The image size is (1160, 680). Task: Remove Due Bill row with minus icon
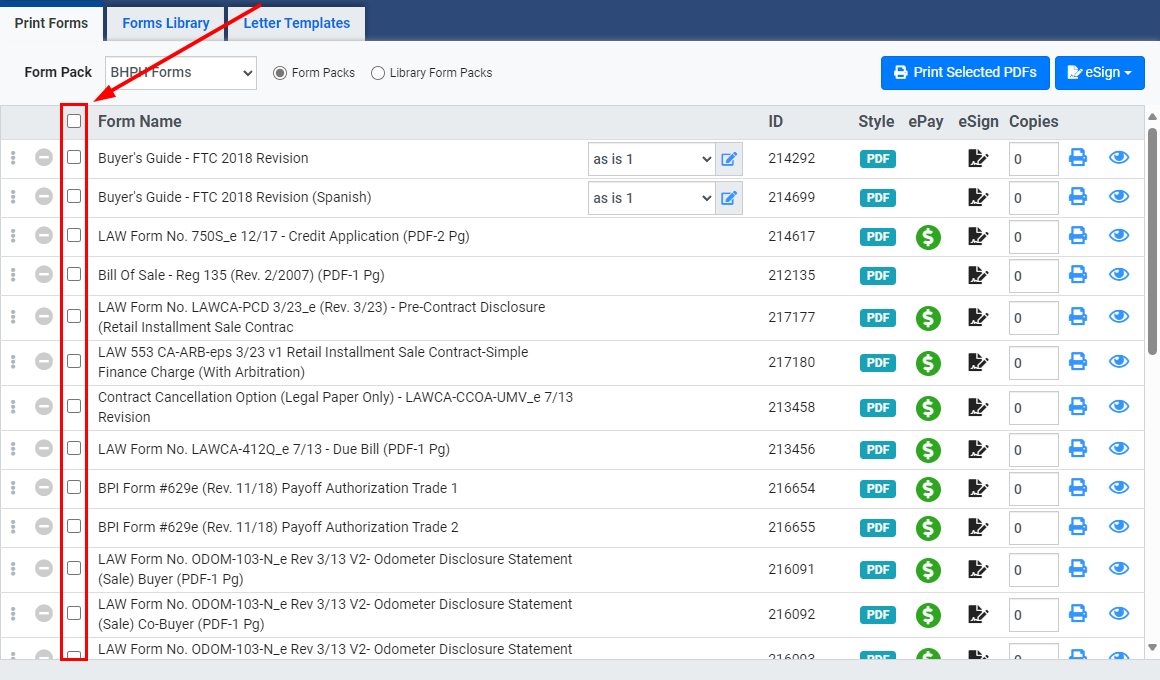(44, 448)
